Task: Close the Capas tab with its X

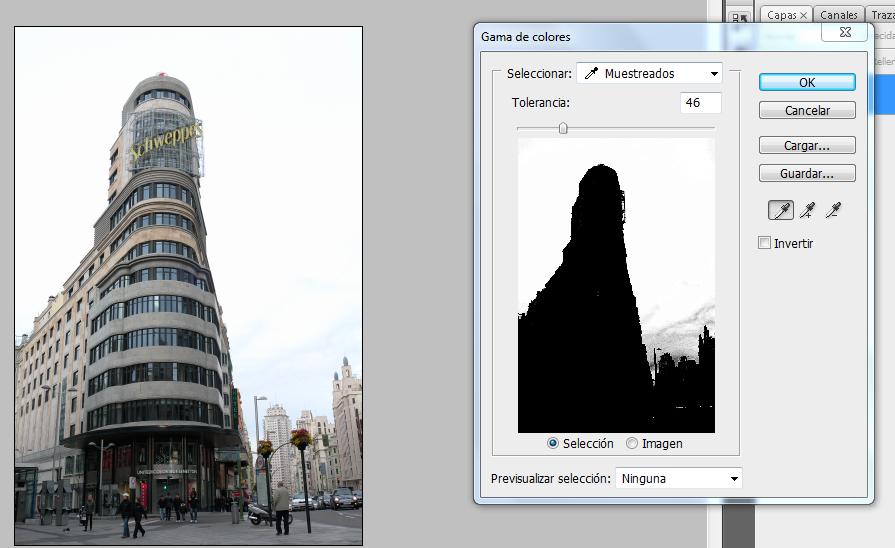Action: (803, 16)
